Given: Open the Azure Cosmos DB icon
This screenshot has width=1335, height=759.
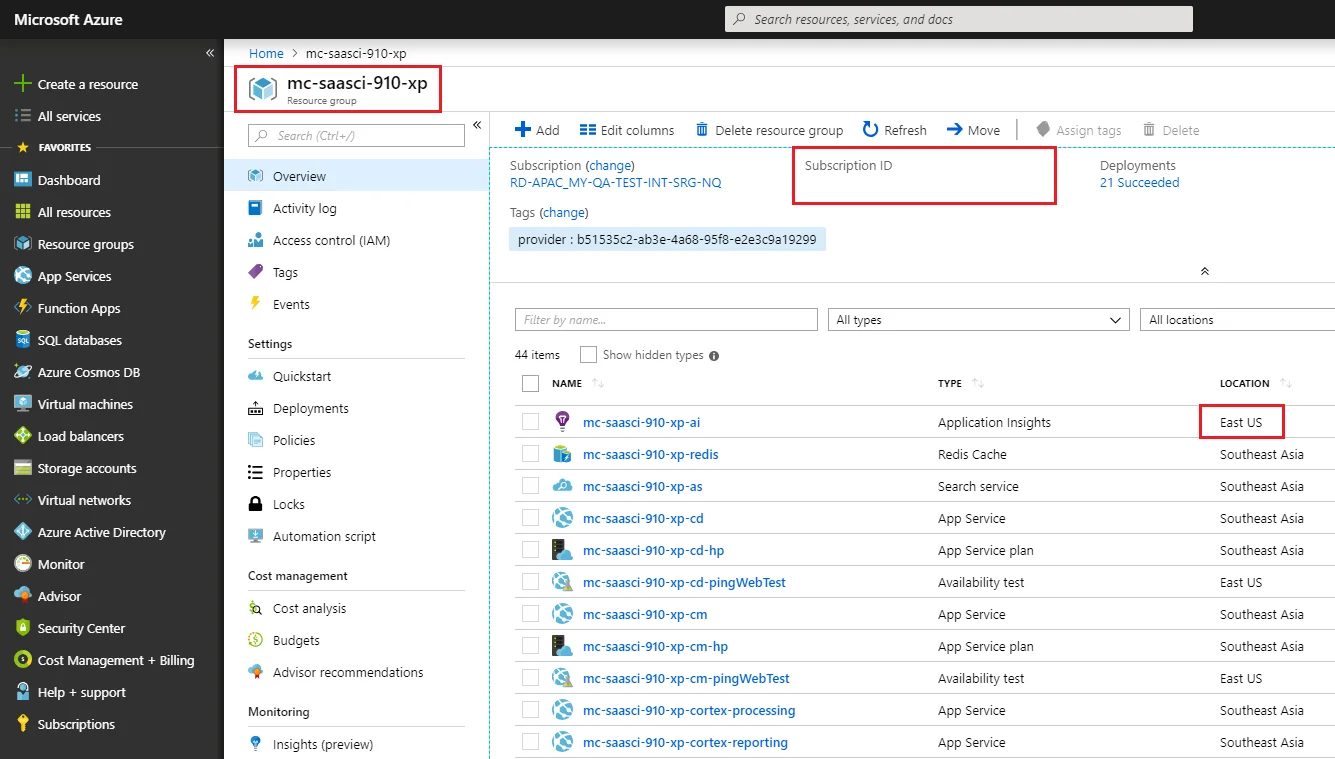Looking at the screenshot, I should [x=23, y=372].
